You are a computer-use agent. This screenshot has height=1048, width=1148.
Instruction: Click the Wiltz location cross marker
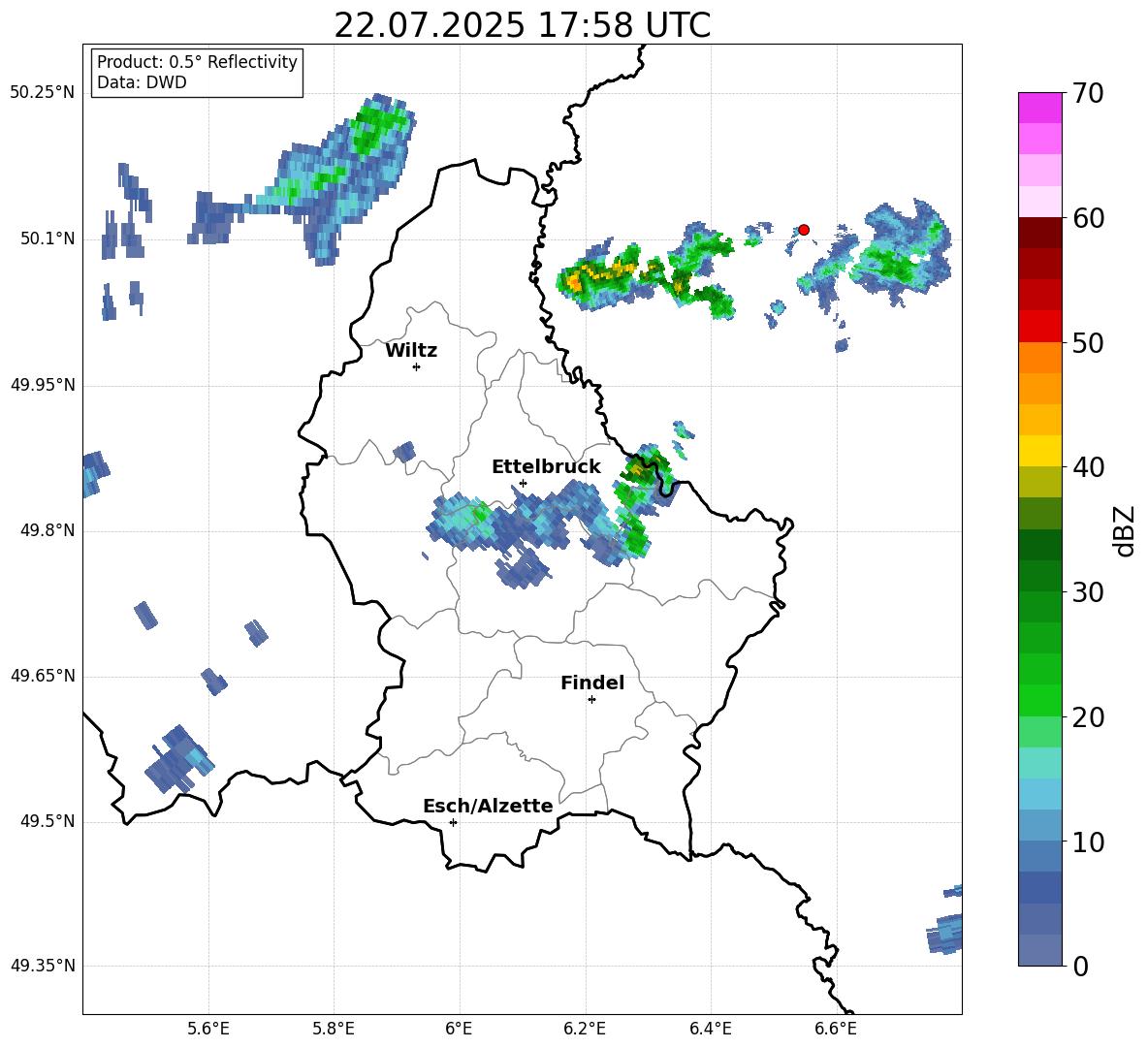(417, 366)
